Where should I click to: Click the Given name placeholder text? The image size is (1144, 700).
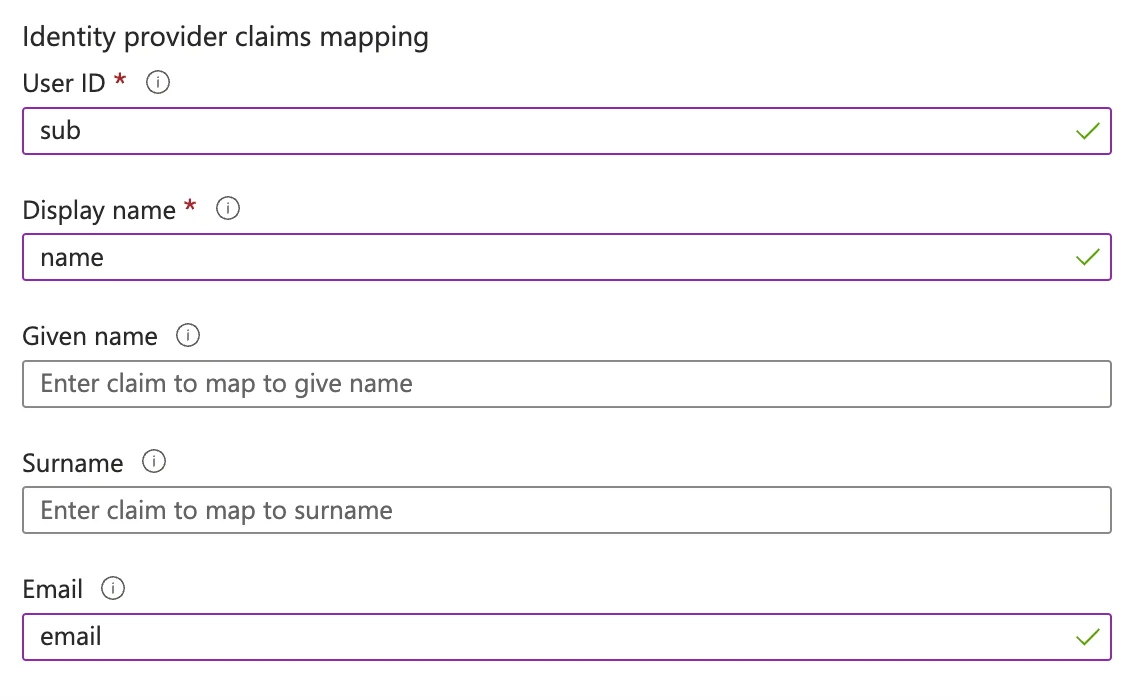point(225,383)
